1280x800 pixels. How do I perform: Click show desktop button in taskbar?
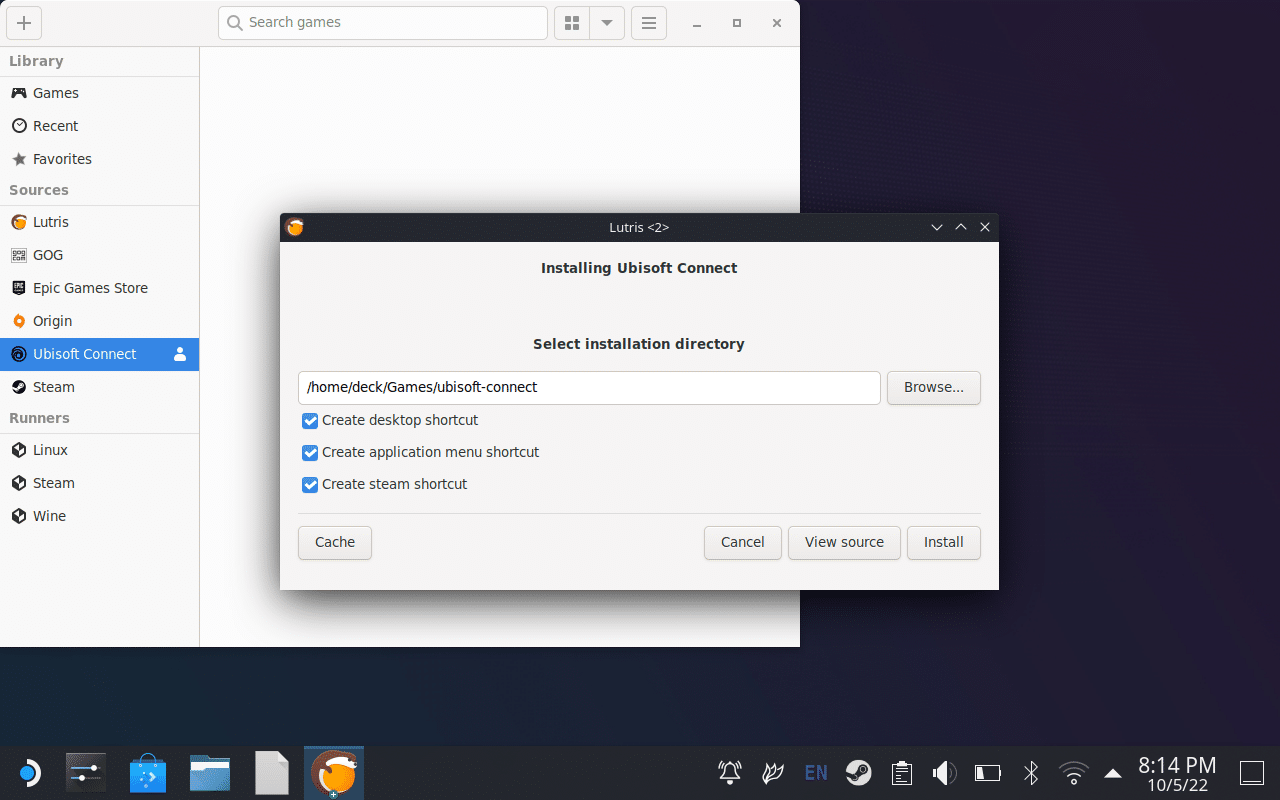pos(1252,773)
